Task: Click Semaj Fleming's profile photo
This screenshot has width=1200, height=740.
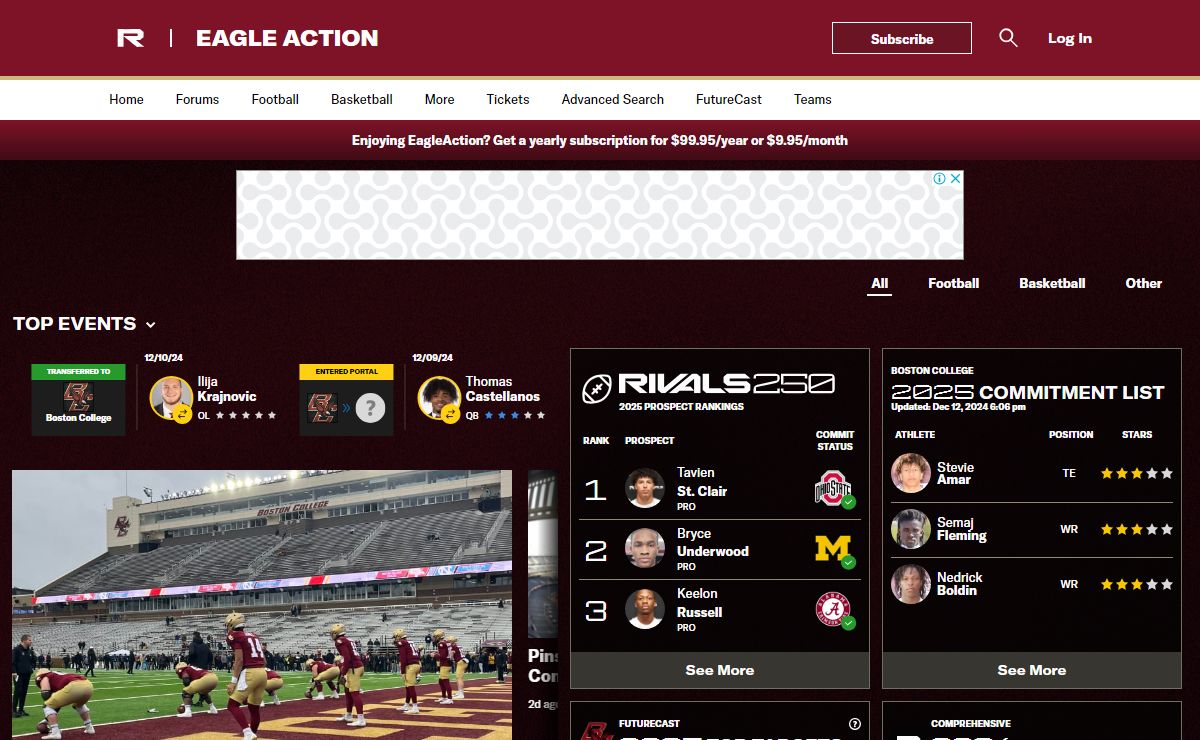Action: coord(911,529)
